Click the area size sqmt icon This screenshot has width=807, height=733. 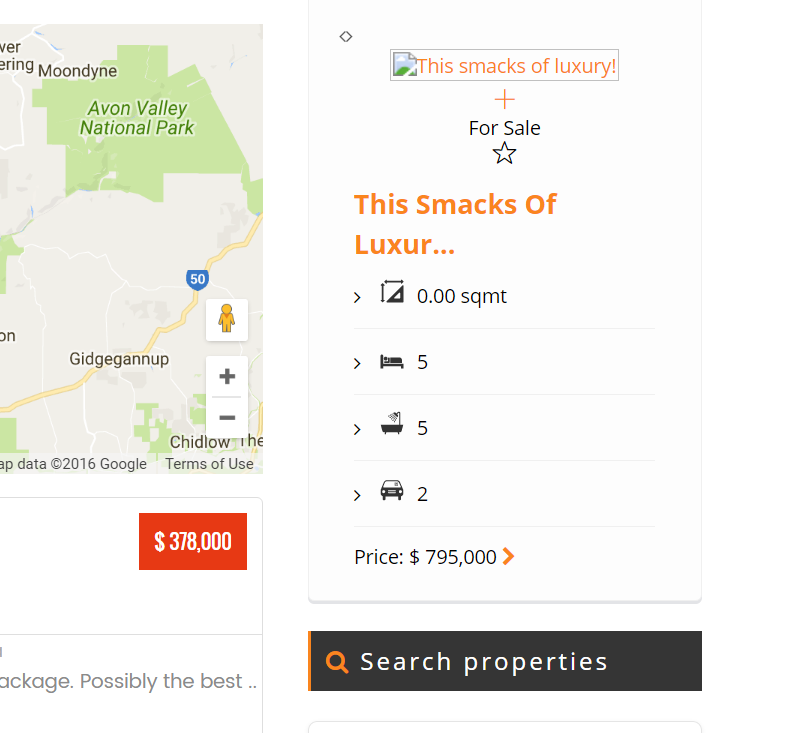[x=392, y=293]
